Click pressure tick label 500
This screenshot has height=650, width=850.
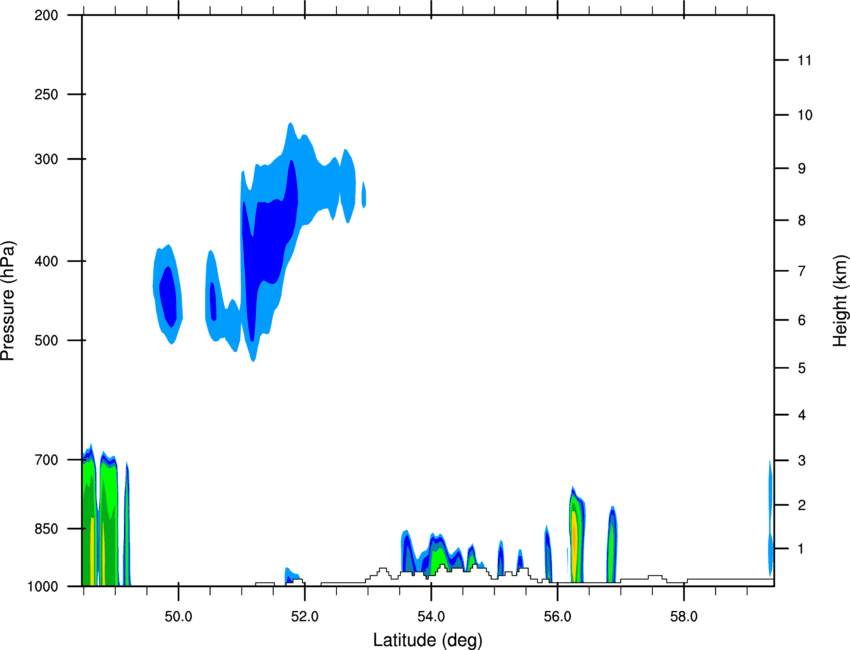coord(47,340)
